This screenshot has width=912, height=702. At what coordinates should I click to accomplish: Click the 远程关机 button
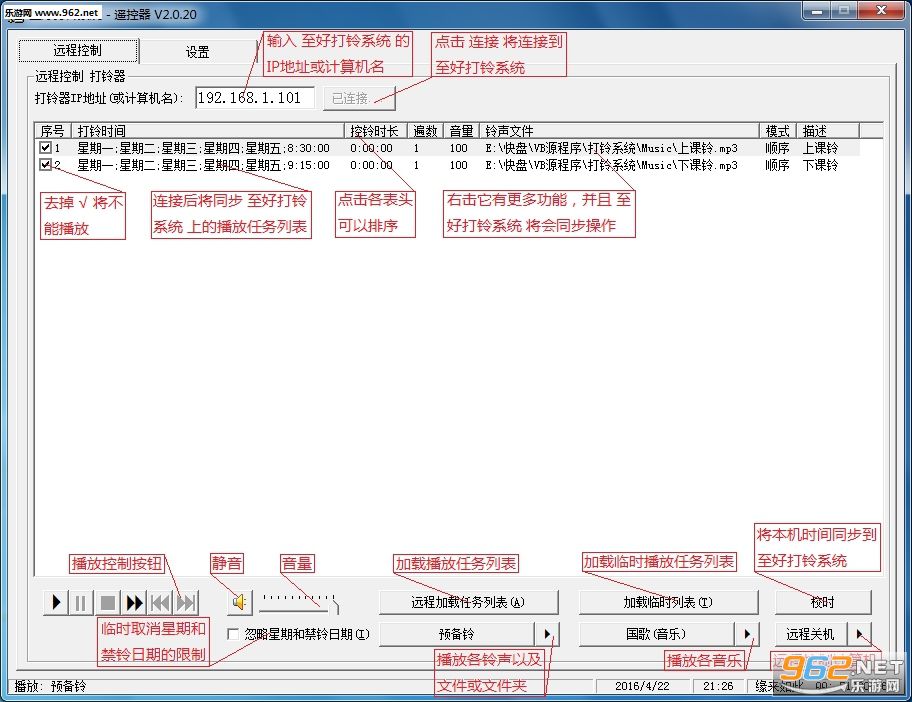click(x=810, y=634)
